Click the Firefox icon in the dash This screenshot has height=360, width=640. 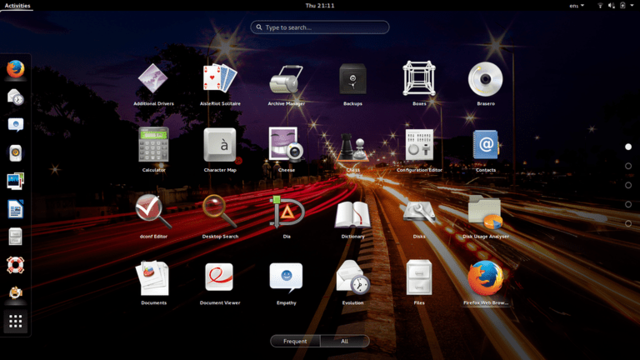16,69
